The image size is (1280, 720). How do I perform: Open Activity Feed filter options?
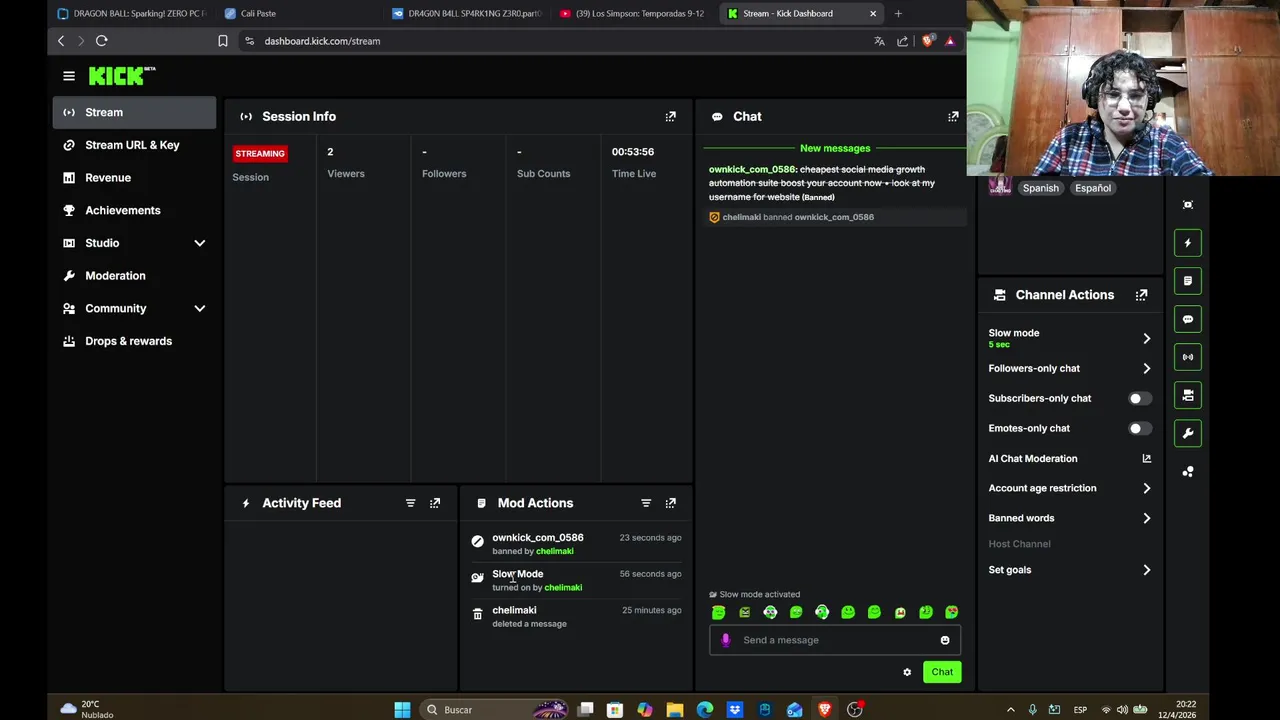click(x=410, y=503)
